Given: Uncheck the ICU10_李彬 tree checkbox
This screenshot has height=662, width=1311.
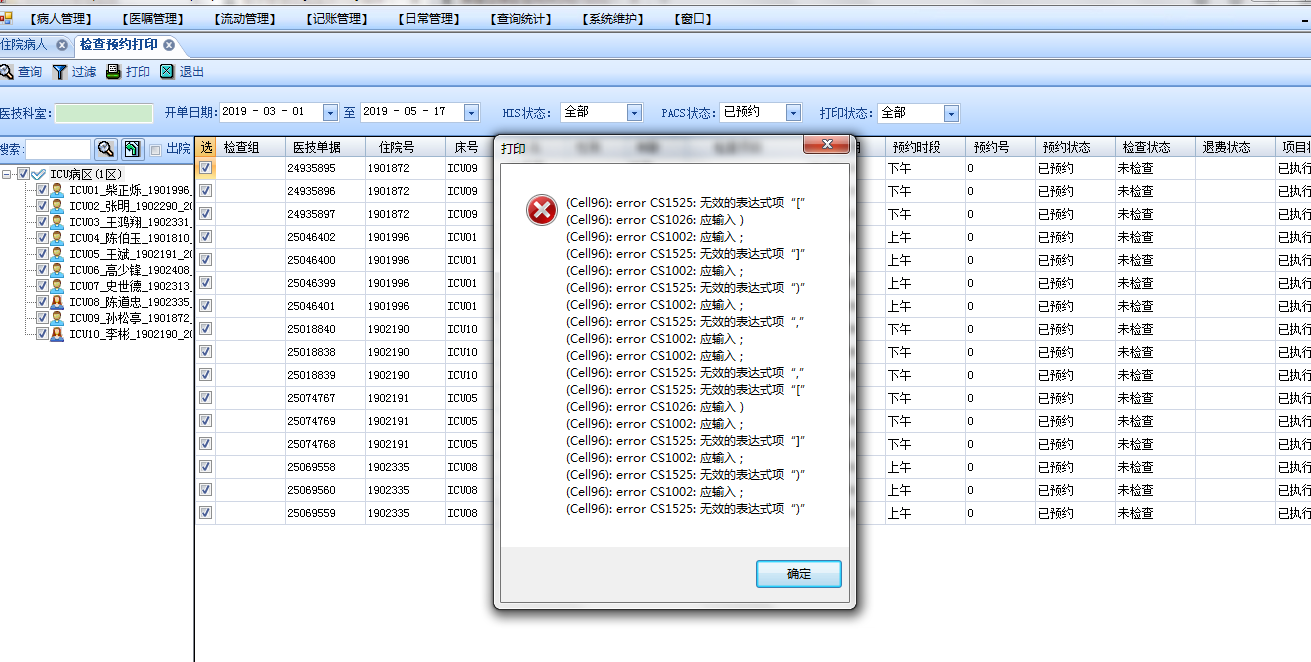Looking at the screenshot, I should click(42, 334).
